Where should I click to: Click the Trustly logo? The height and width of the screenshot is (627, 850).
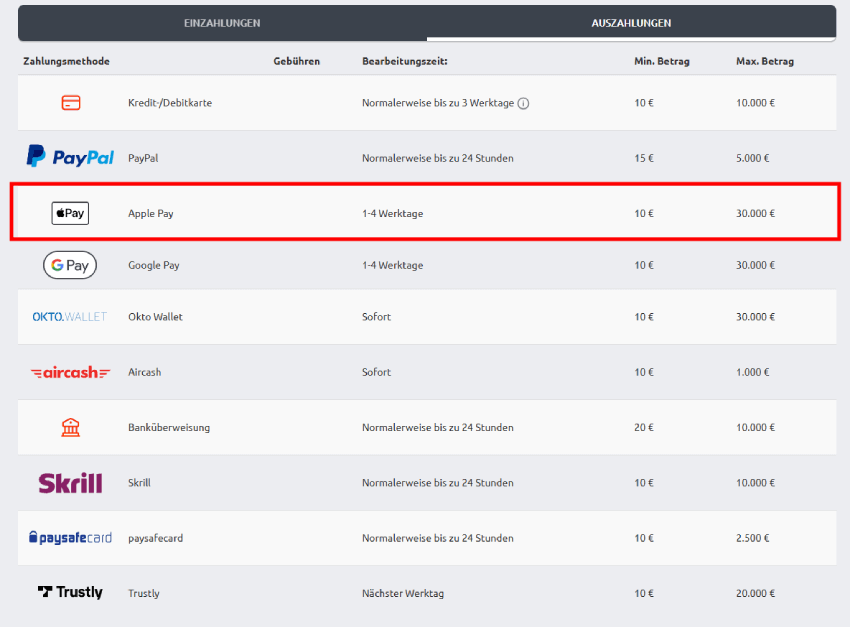[x=70, y=592]
